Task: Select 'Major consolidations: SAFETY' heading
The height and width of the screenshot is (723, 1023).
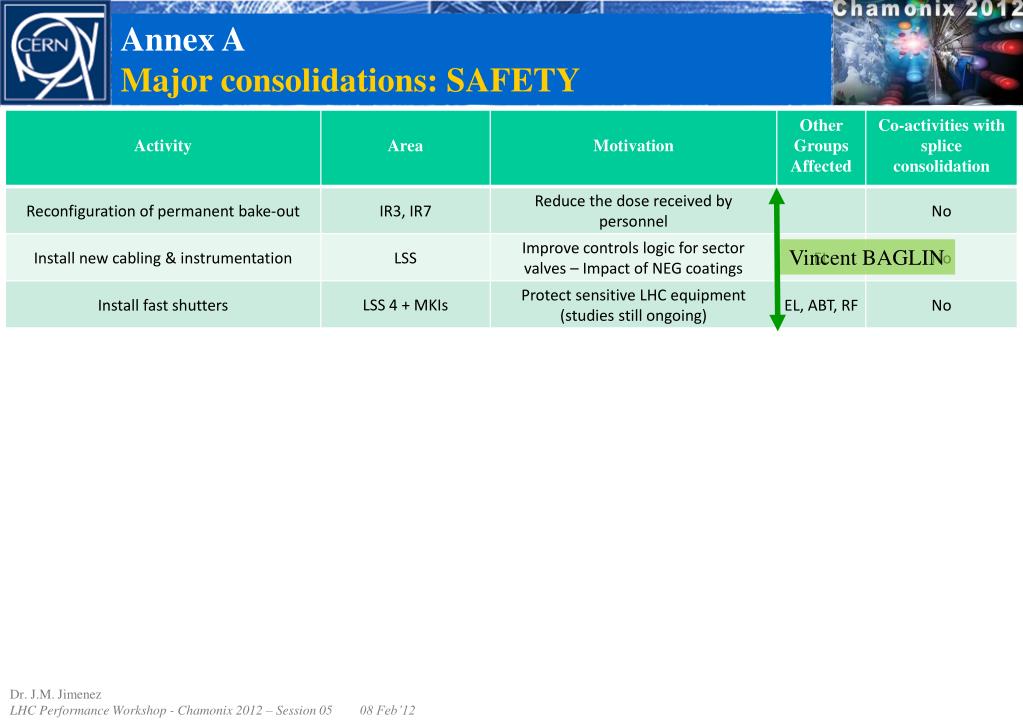Action: point(350,80)
